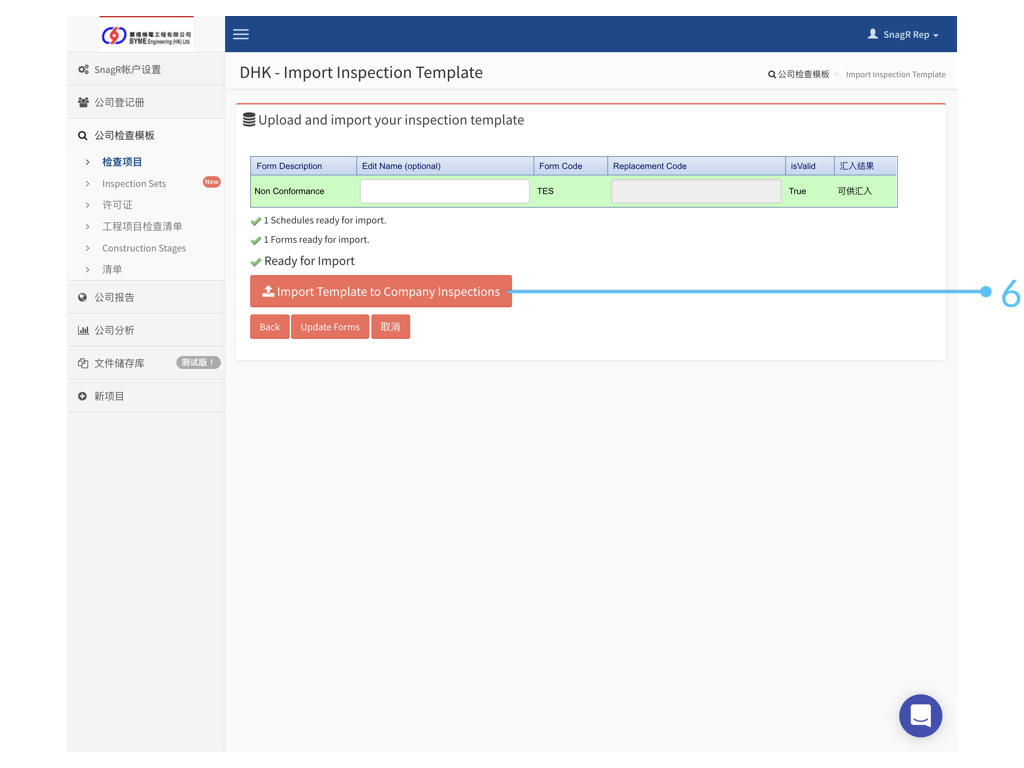Click the New badge on Inspection Sets

point(212,182)
